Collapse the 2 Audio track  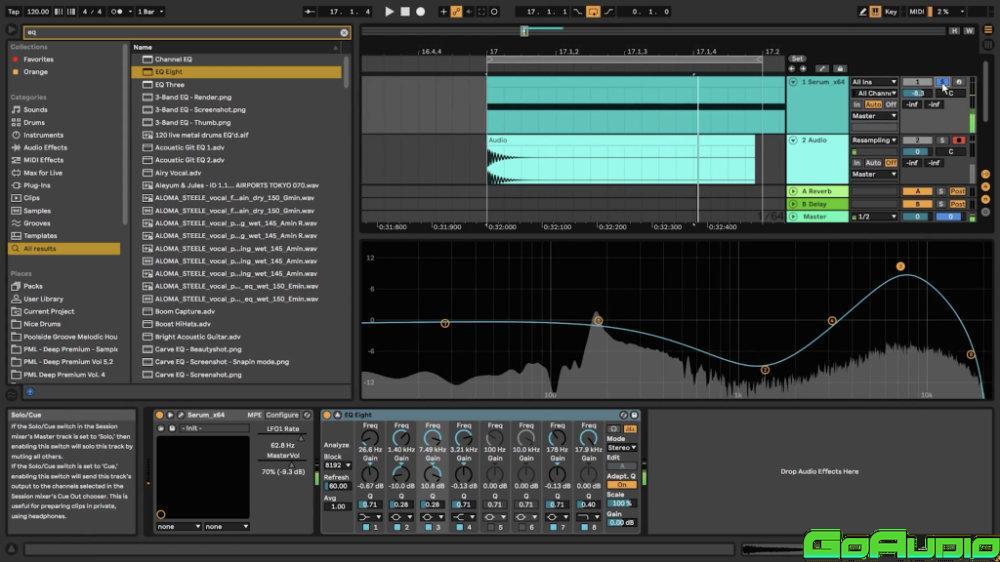point(793,140)
